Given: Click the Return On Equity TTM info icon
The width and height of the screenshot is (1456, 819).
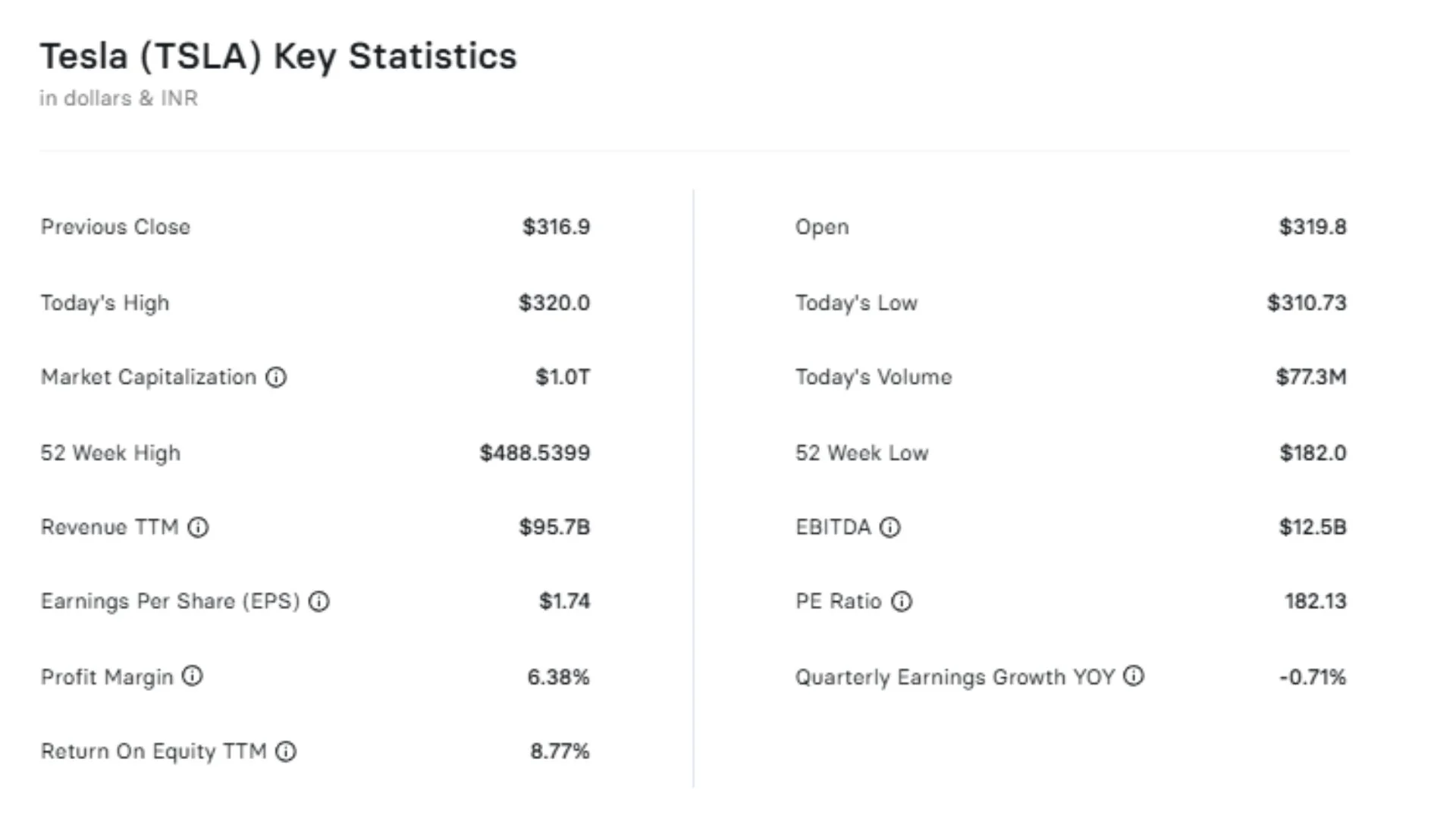Looking at the screenshot, I should pyautogui.click(x=286, y=752).
